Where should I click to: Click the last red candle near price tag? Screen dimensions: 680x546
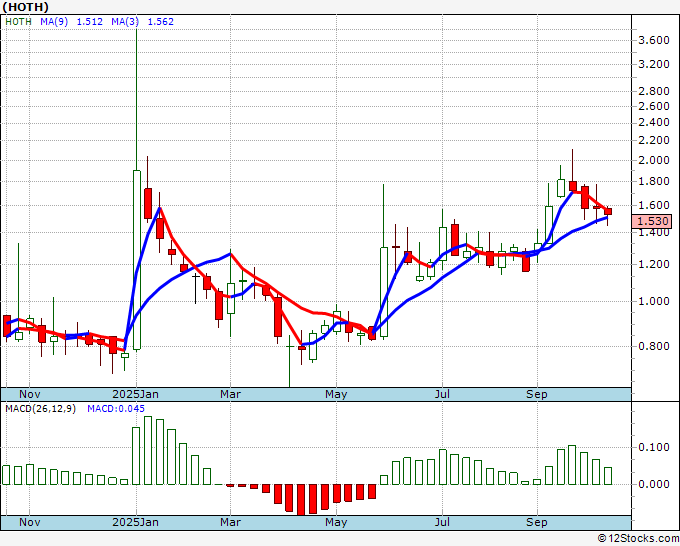[607, 211]
